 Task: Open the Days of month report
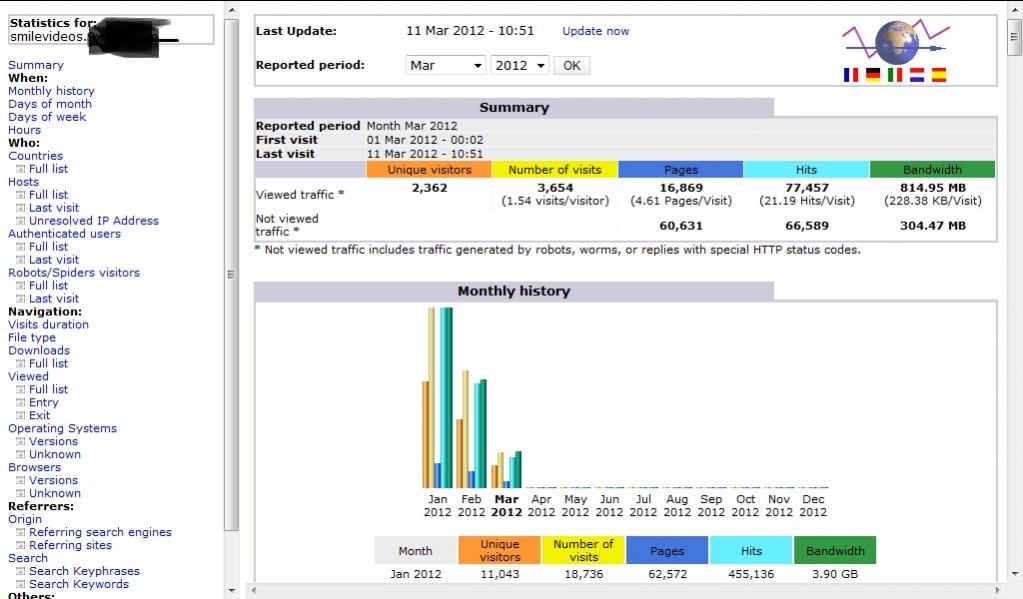pyautogui.click(x=50, y=104)
